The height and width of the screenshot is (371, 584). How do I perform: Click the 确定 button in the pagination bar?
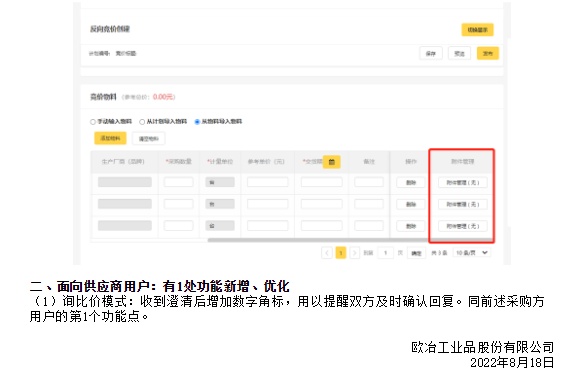(x=416, y=253)
